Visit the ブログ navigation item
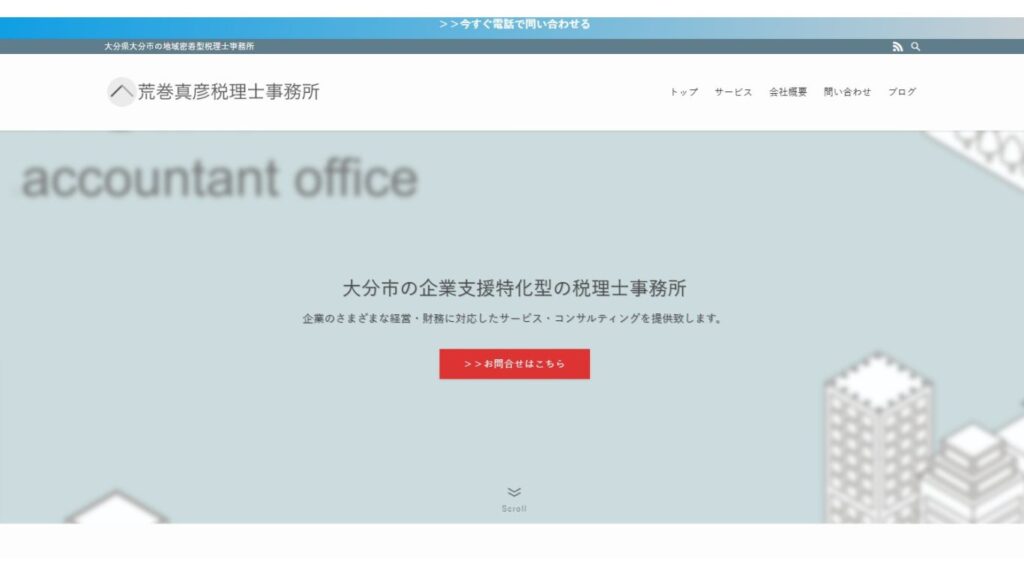 click(x=901, y=92)
